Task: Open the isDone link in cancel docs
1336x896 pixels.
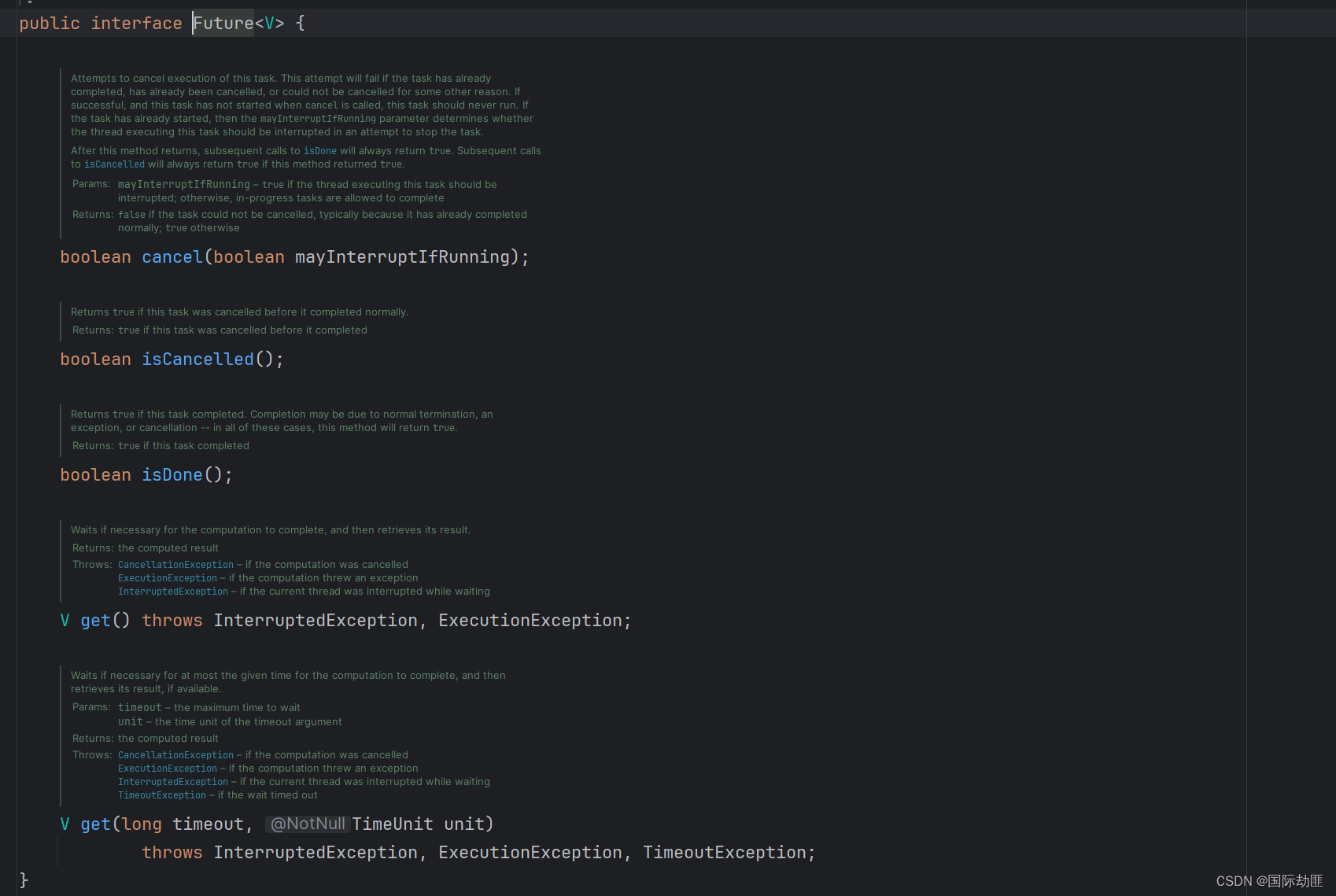Action: pos(320,151)
